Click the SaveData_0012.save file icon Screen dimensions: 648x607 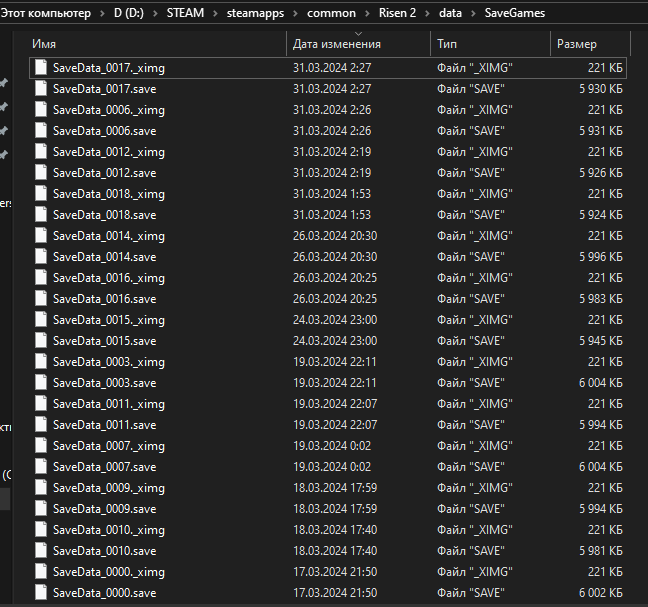pos(41,172)
